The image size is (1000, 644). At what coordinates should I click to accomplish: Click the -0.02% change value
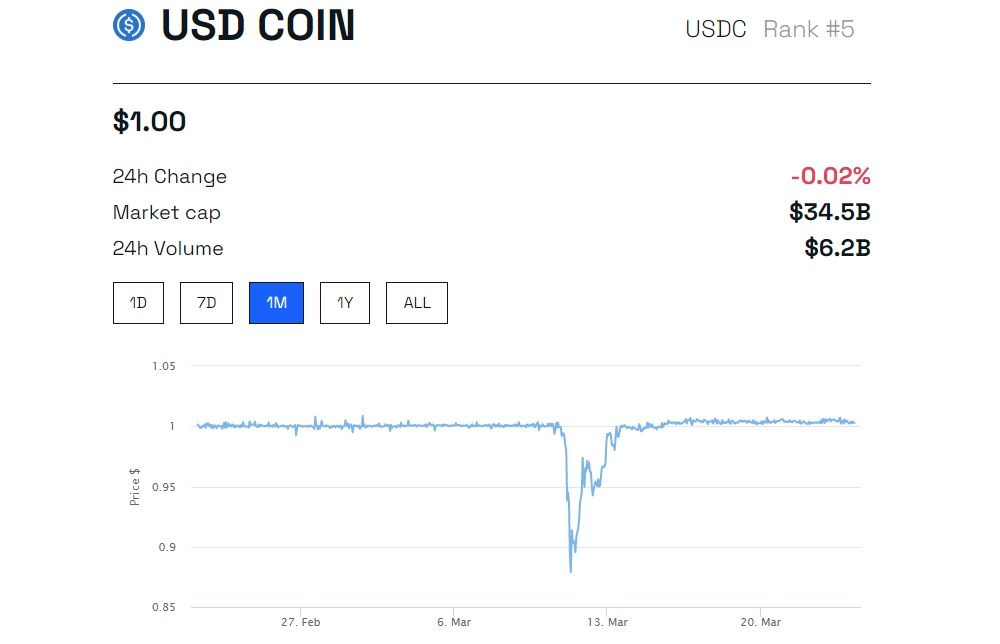click(x=830, y=176)
